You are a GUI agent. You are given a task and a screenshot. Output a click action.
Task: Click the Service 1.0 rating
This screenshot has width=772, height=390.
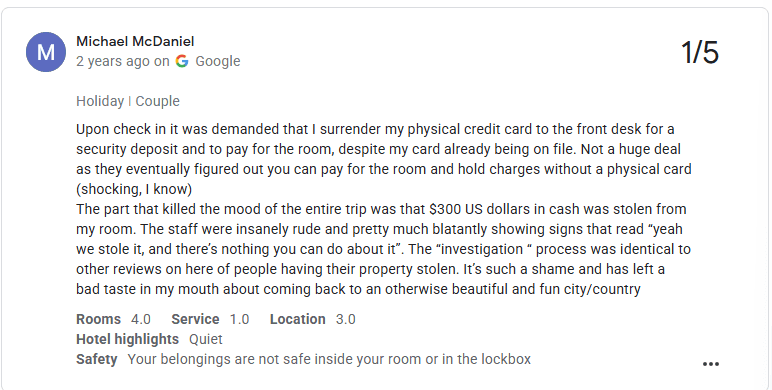coord(210,319)
